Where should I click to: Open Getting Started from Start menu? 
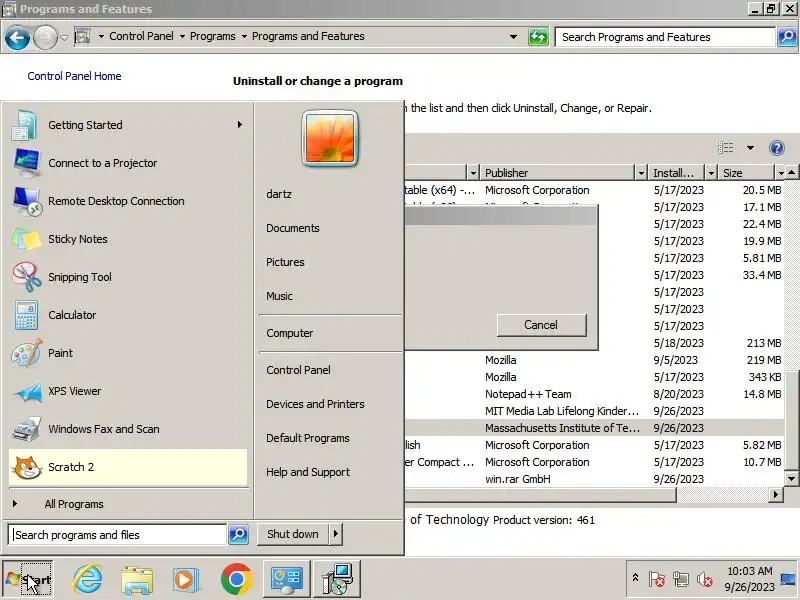click(128, 125)
